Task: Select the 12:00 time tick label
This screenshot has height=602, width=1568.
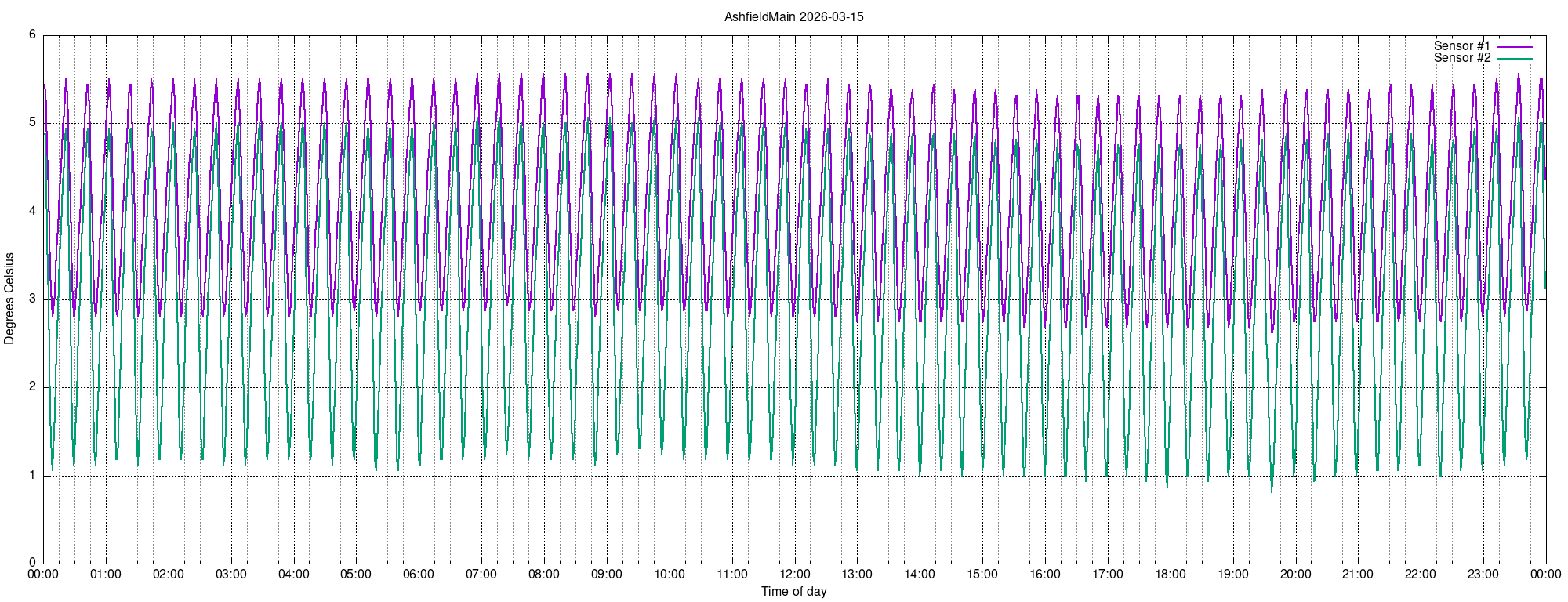Action: [x=794, y=575]
